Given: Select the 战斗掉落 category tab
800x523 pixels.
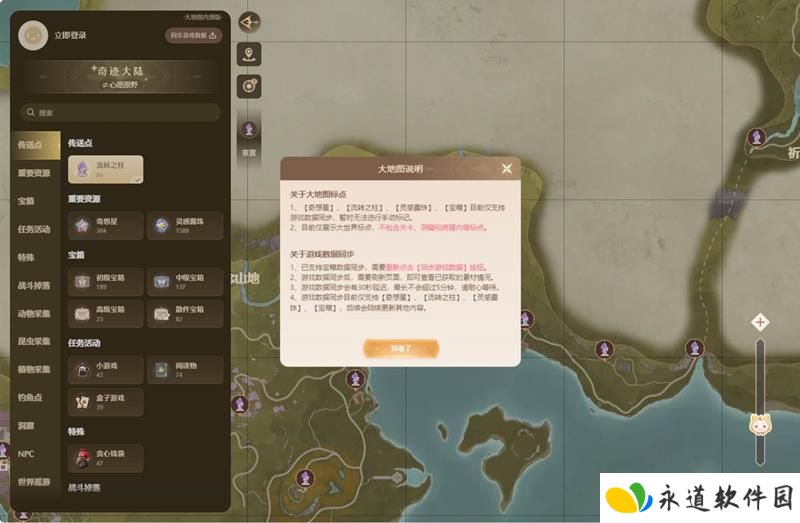Looking at the screenshot, I should (x=35, y=285).
